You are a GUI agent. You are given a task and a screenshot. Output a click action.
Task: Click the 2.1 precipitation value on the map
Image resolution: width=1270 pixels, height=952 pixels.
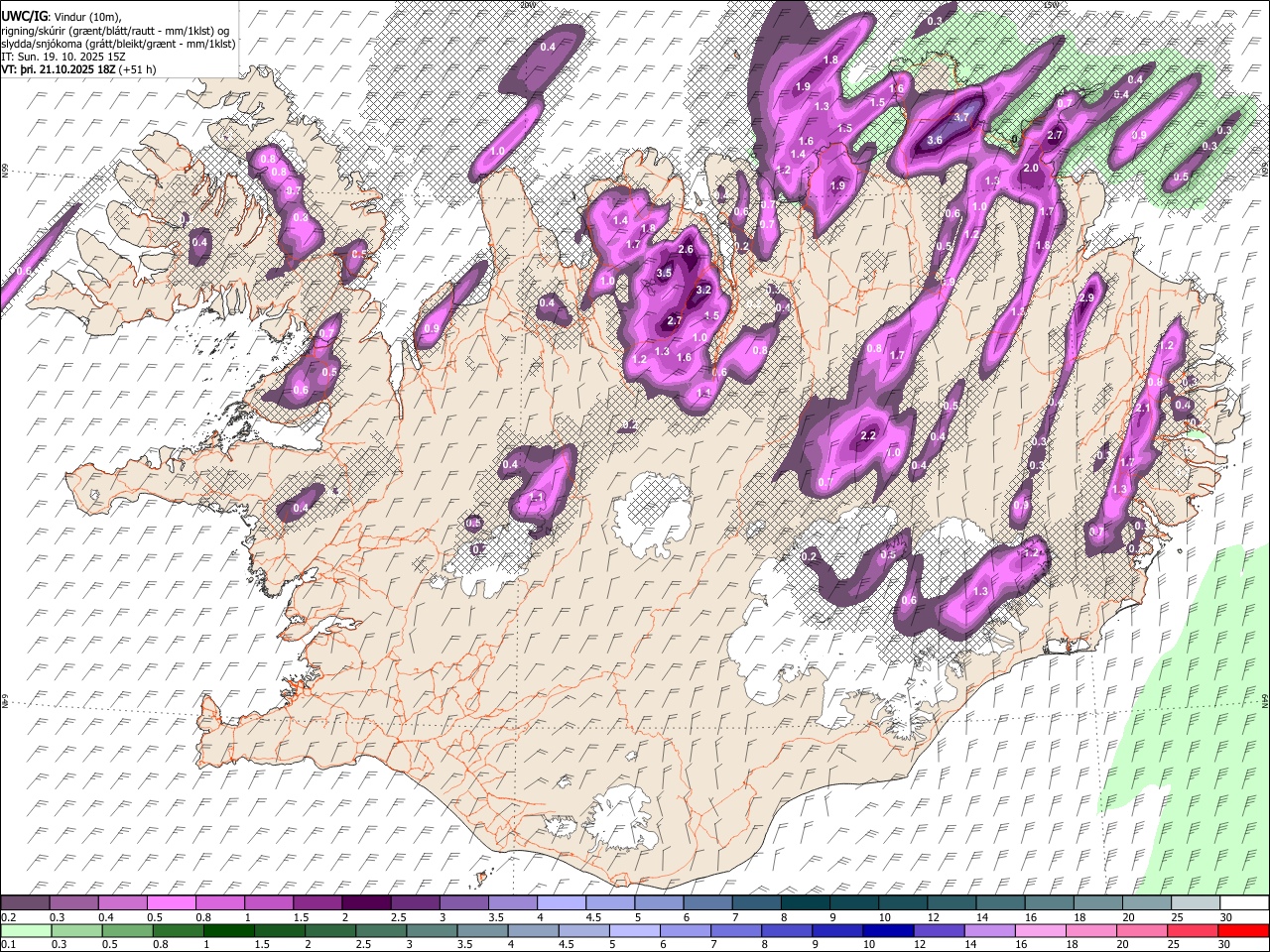tap(1142, 408)
